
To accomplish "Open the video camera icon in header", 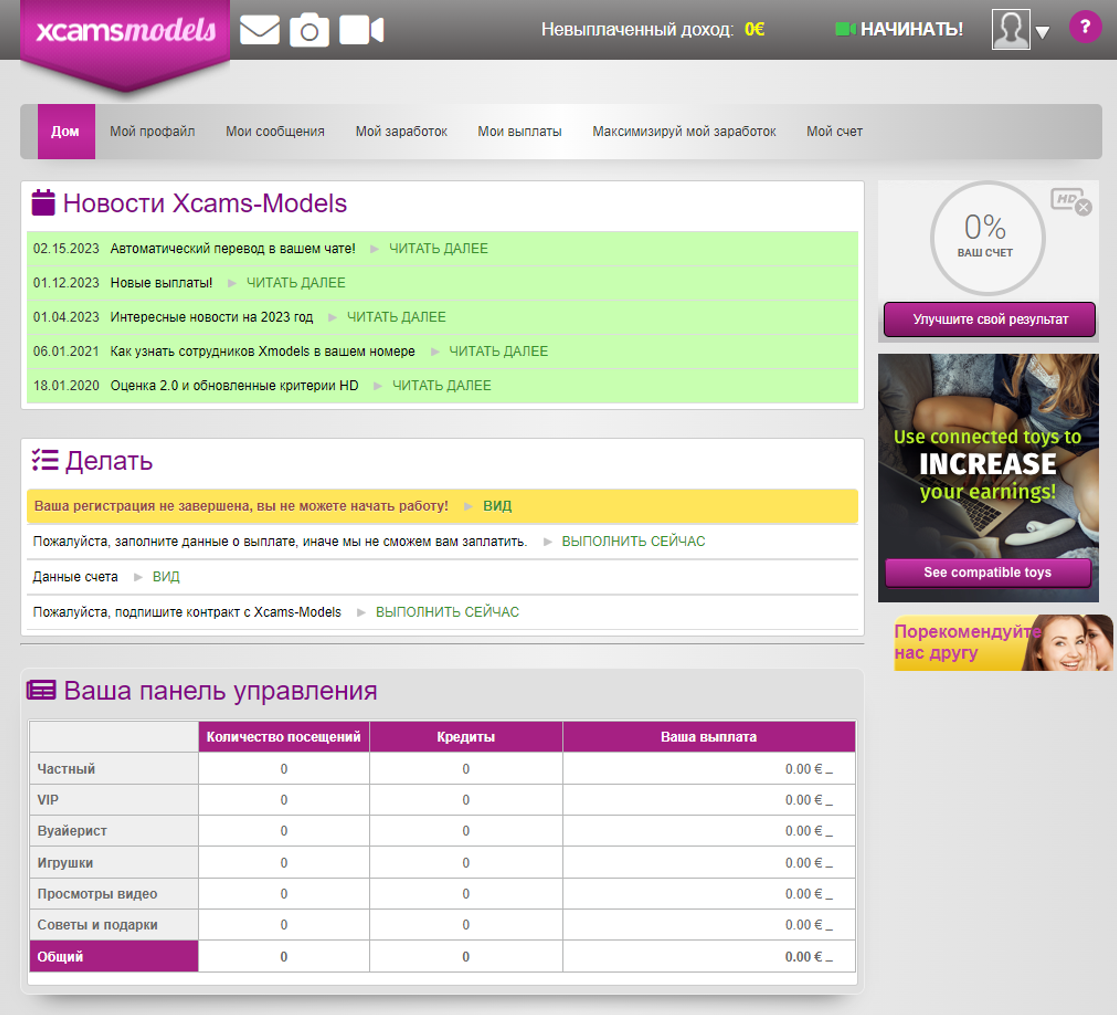I will (x=361, y=31).
